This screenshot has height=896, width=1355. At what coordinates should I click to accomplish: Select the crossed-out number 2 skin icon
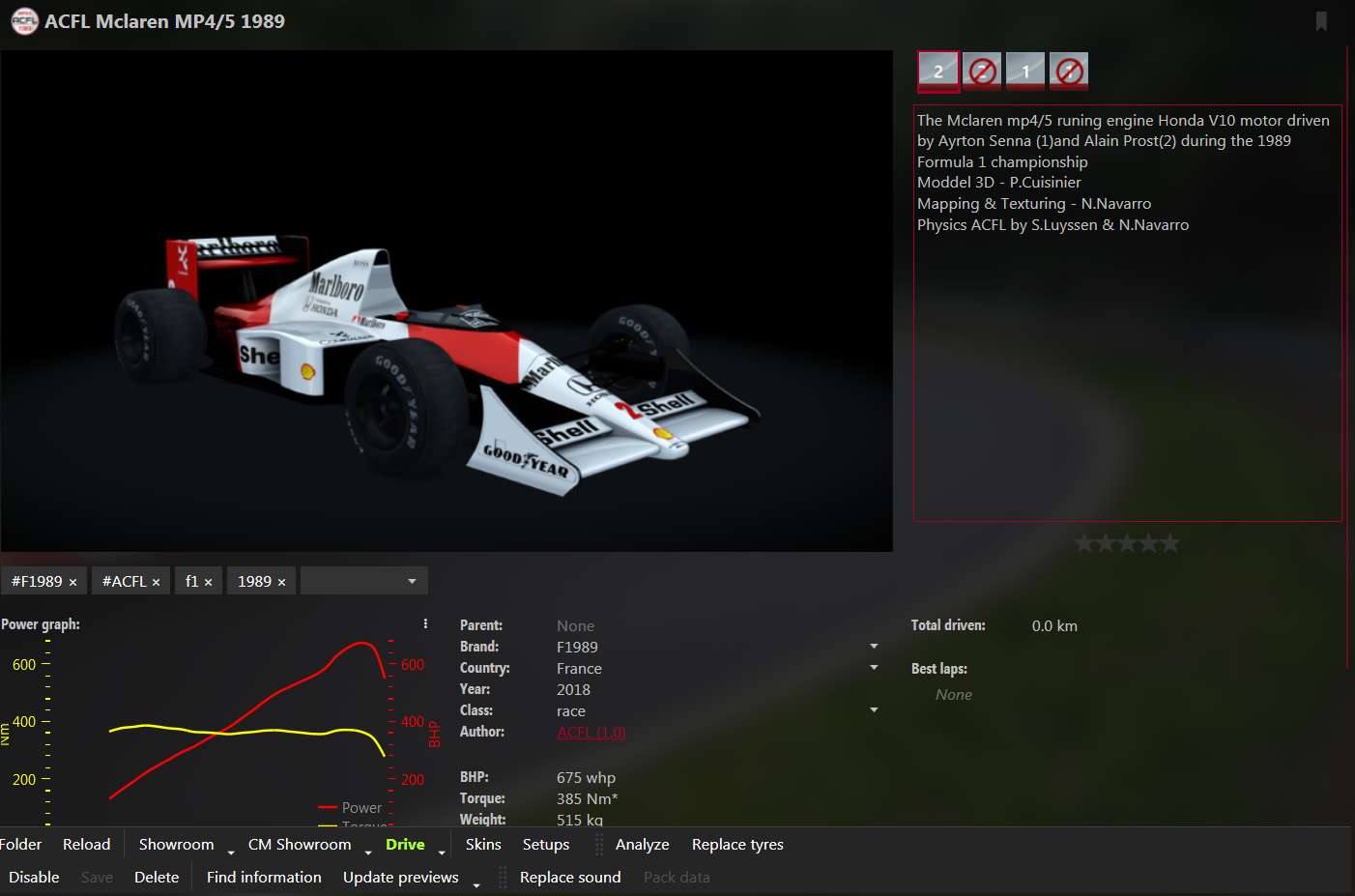coord(982,71)
